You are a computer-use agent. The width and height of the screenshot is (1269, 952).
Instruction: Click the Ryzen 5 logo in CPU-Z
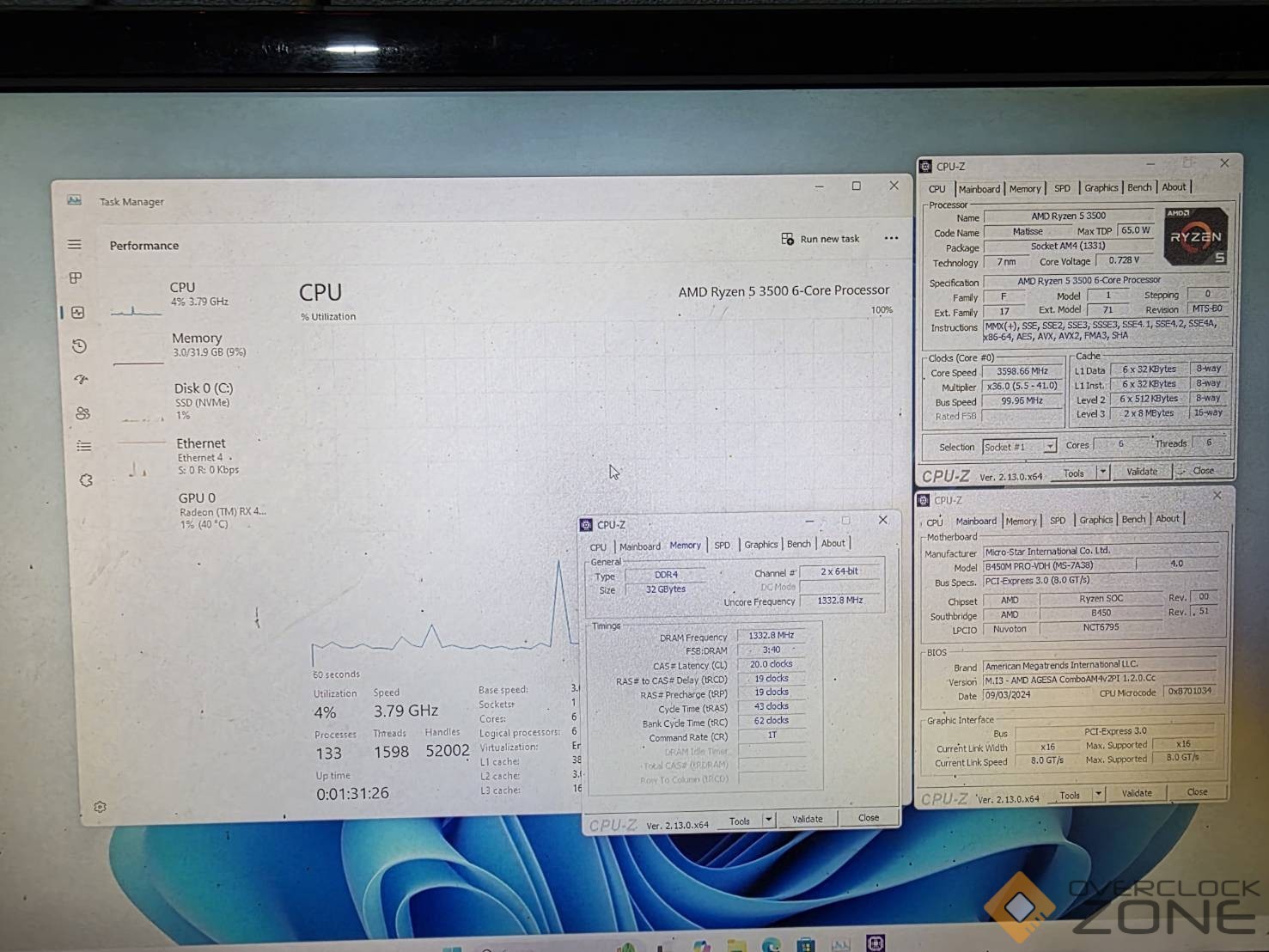pyautogui.click(x=1195, y=235)
